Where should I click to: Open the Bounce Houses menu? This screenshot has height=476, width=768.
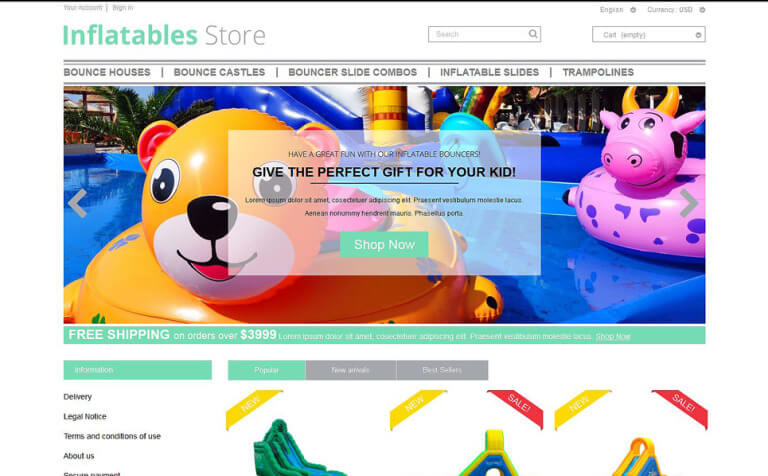tap(107, 72)
